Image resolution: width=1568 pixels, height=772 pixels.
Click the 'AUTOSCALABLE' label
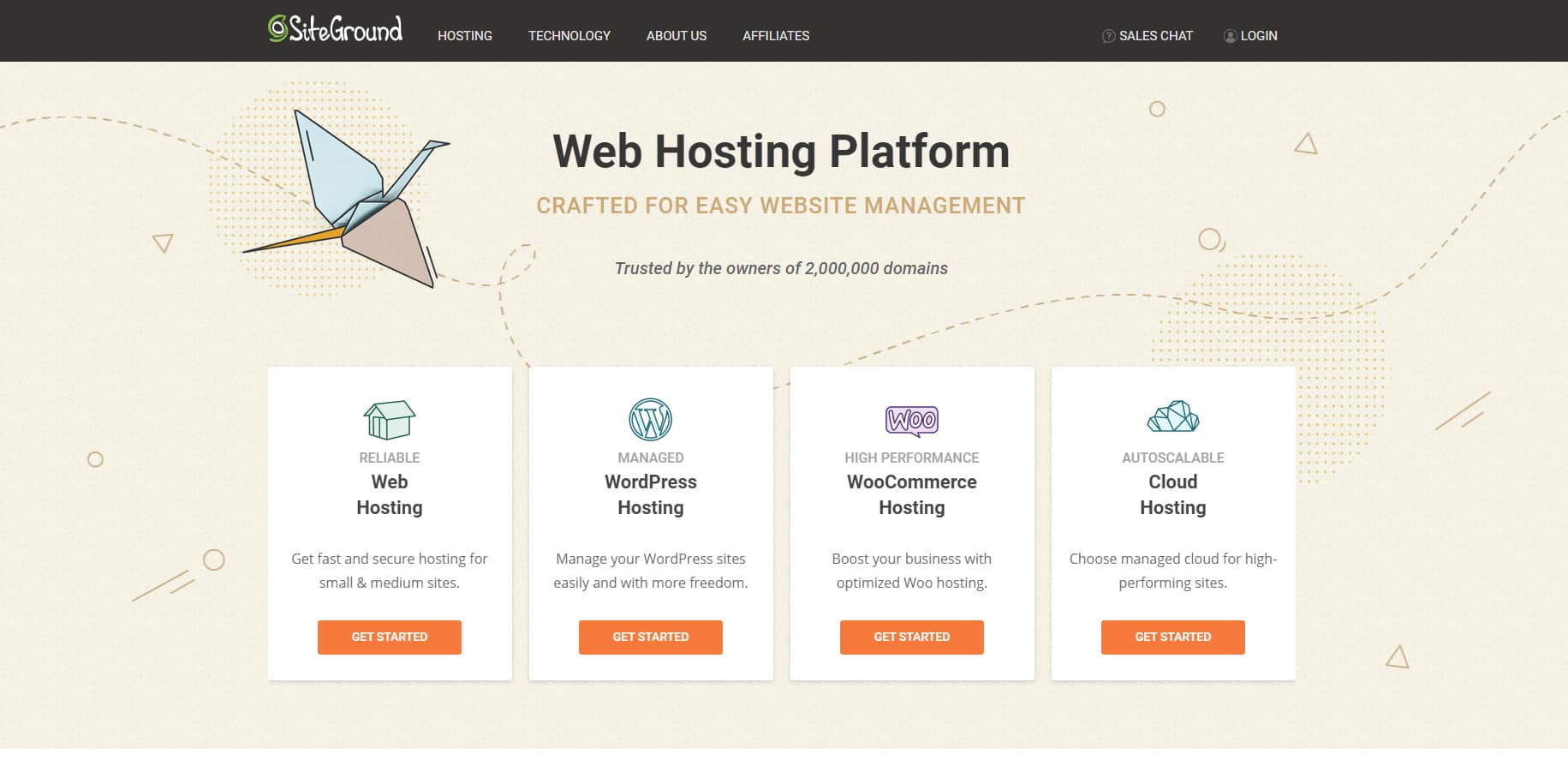pyautogui.click(x=1173, y=458)
